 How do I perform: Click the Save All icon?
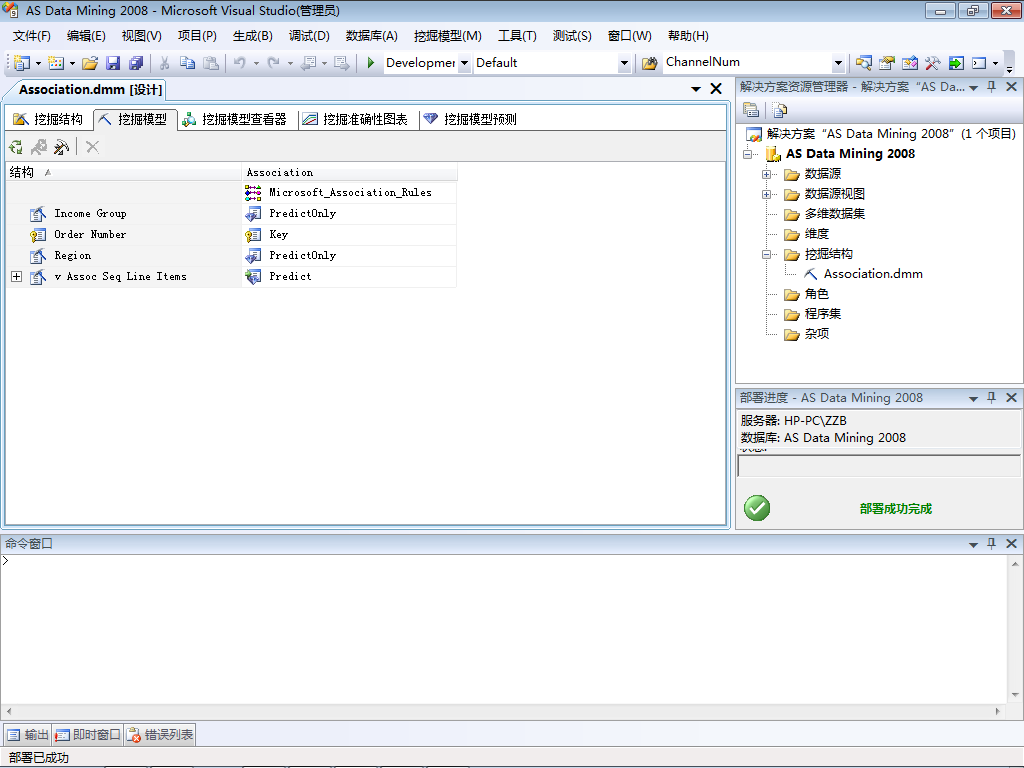136,63
